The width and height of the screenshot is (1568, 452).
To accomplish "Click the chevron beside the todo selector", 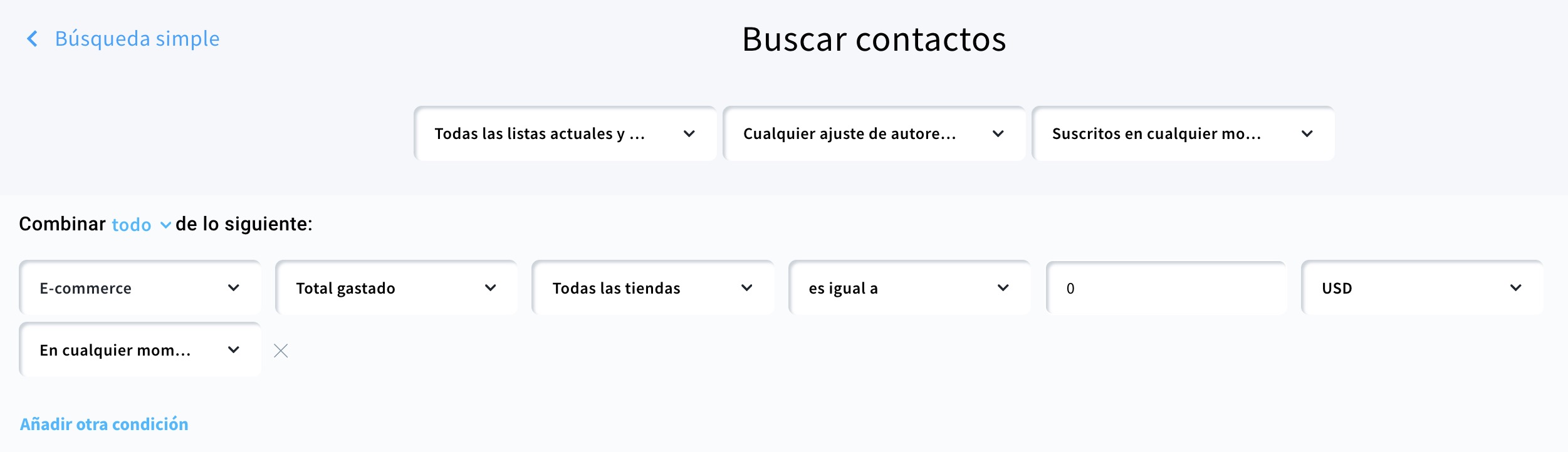I will coord(165,225).
